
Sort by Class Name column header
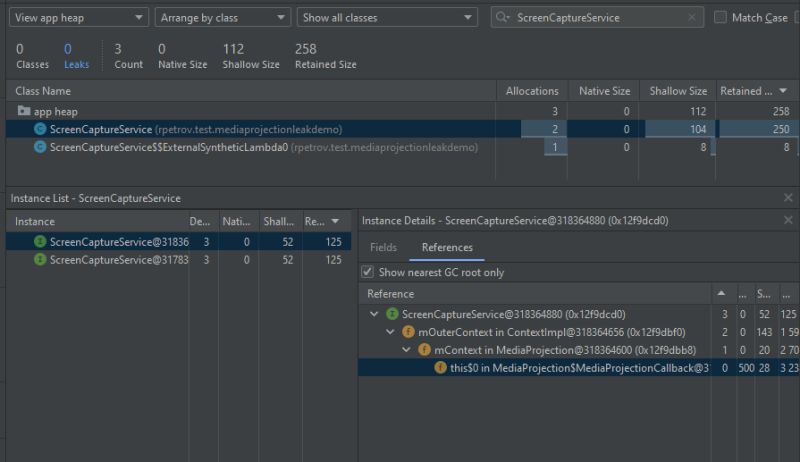pos(251,91)
